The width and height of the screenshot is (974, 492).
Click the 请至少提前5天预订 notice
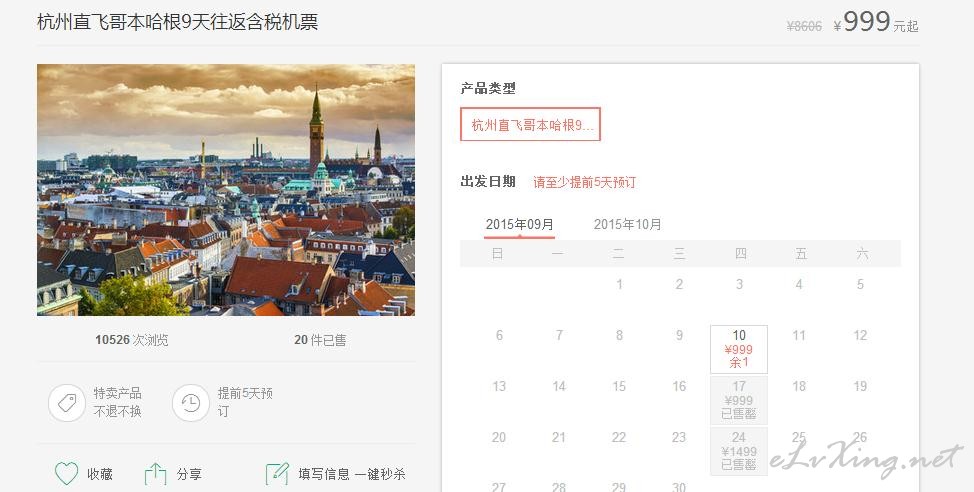(585, 182)
